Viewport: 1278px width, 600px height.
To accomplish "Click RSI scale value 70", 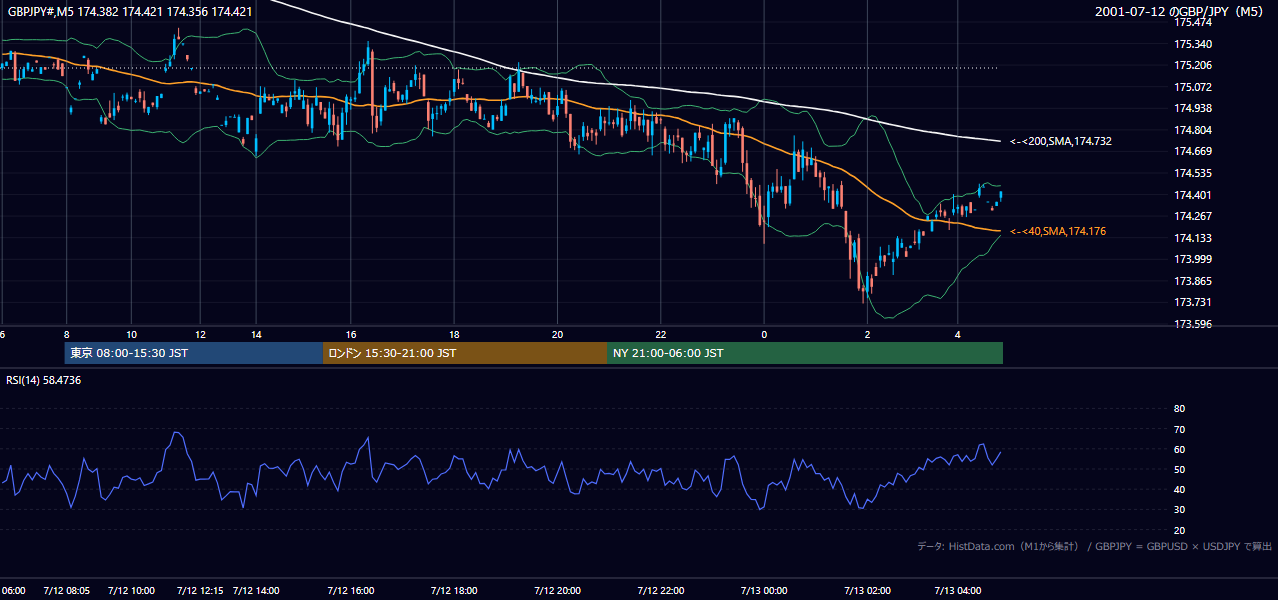I will (1179, 429).
